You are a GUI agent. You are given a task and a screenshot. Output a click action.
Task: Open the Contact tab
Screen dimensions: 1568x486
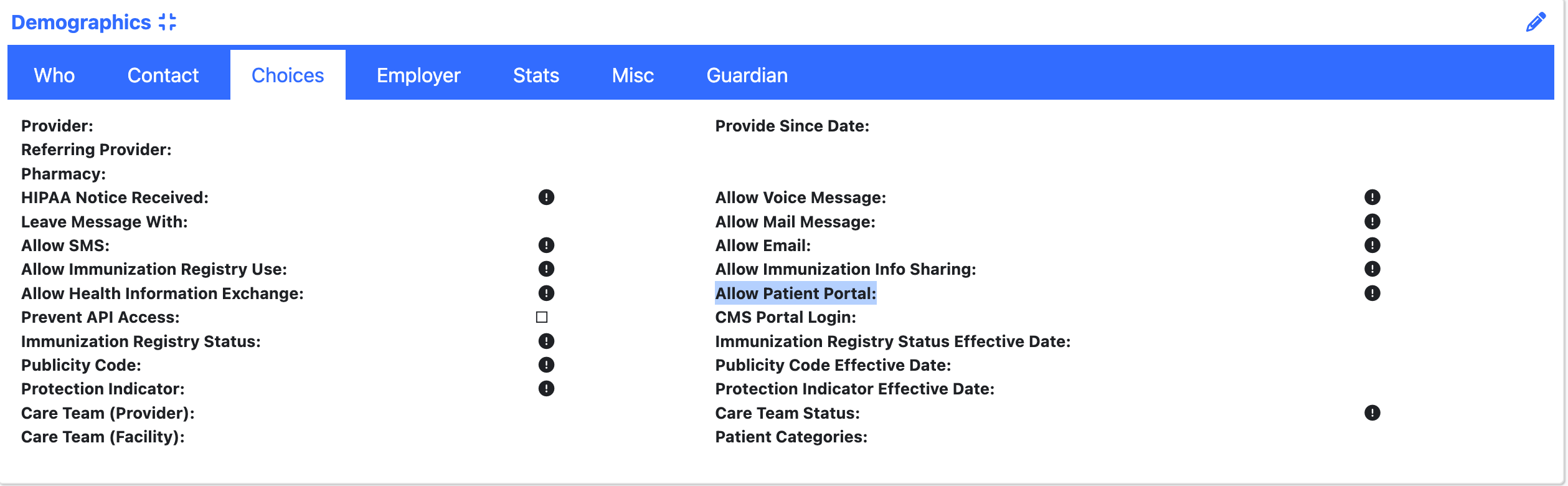point(163,74)
